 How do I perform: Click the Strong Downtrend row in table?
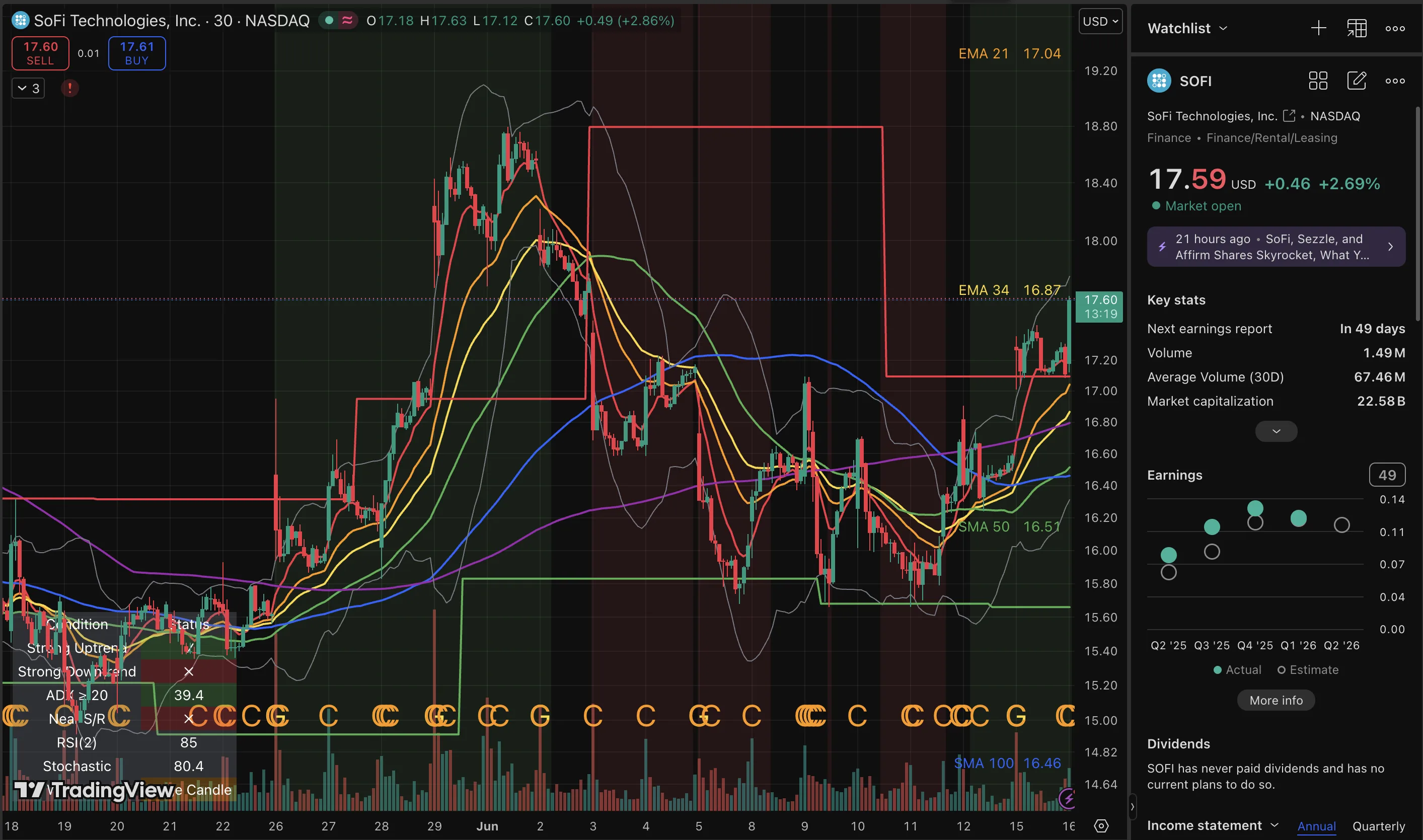tap(123, 671)
